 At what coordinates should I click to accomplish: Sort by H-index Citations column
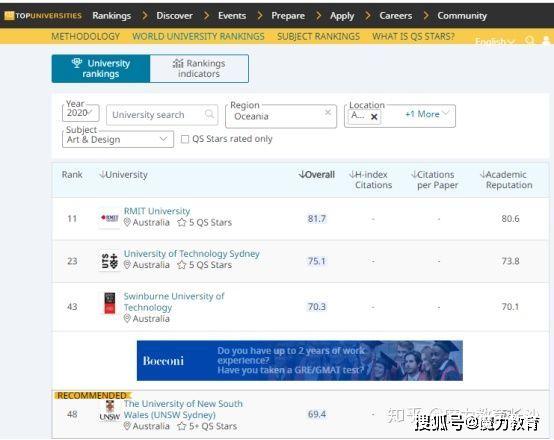[x=371, y=180]
